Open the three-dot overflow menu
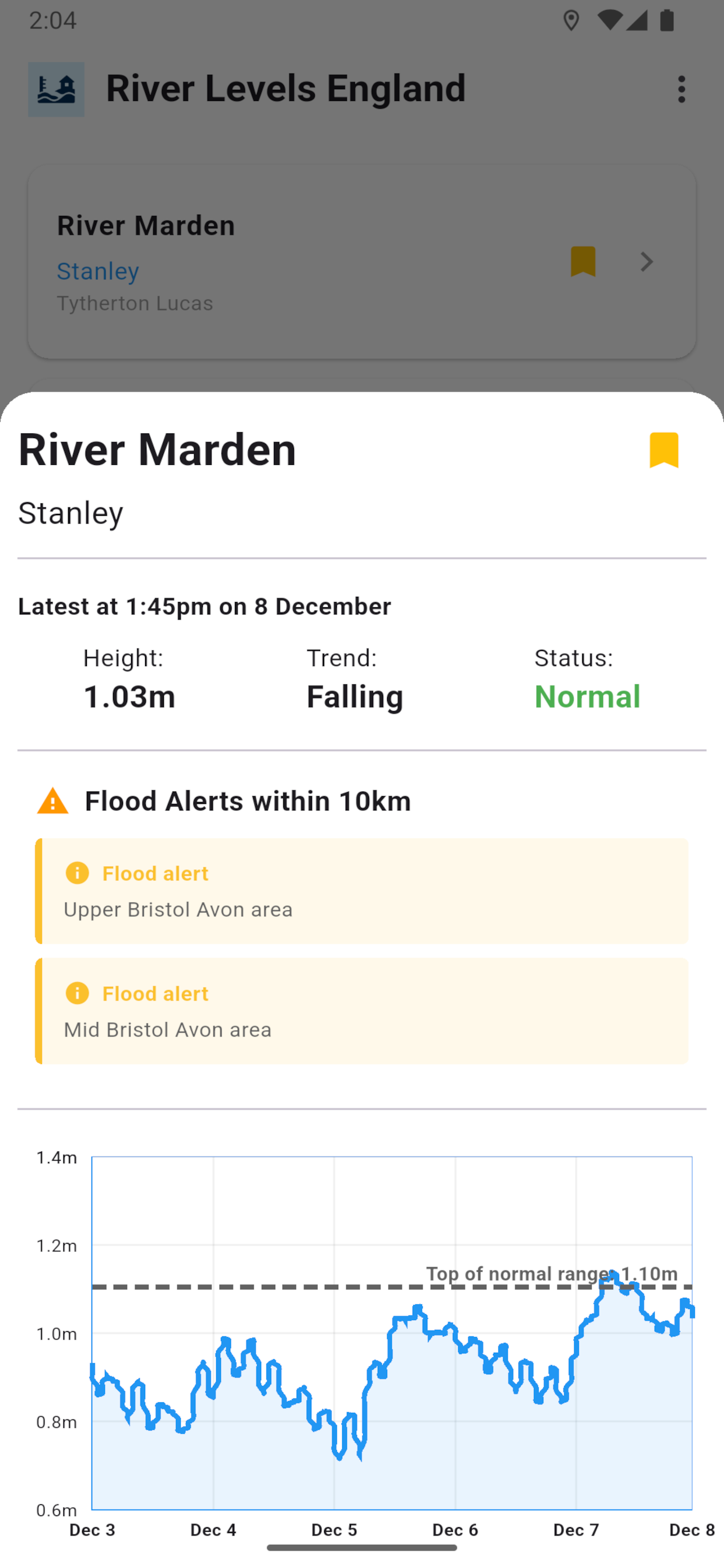 coord(681,89)
